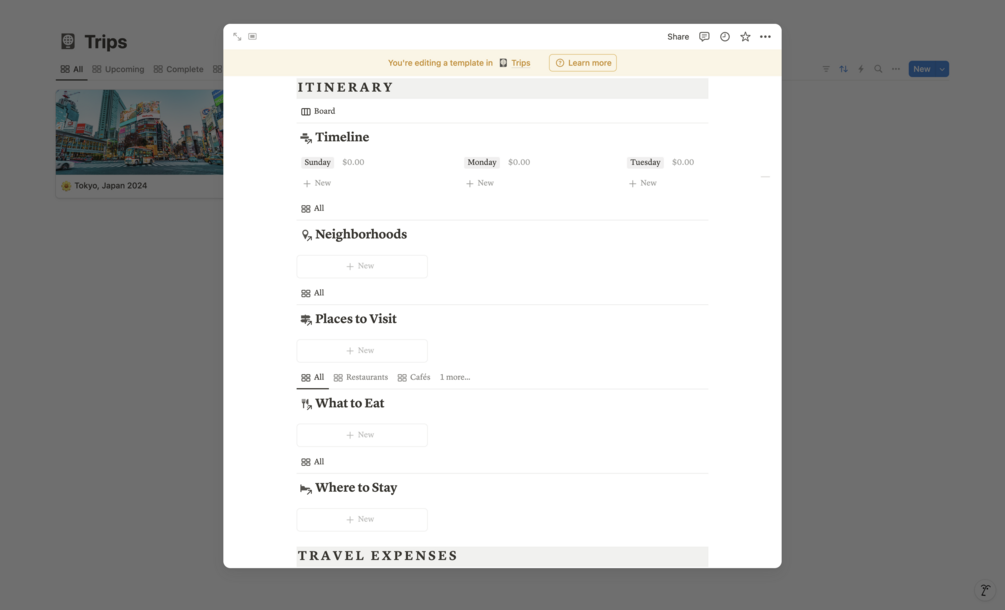1005x610 pixels.
Task: Switch peek mode with the layout icon
Action: (x=253, y=37)
